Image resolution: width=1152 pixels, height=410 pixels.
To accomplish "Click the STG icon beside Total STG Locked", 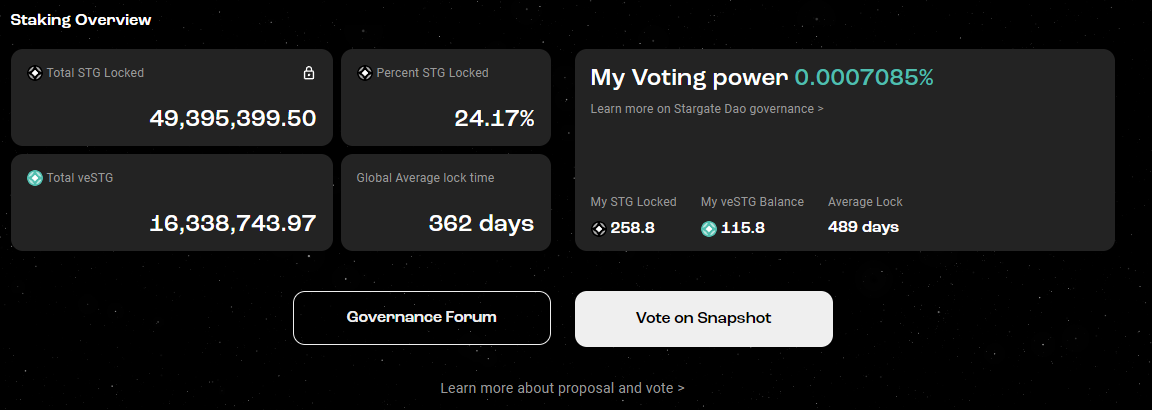I will (34, 73).
